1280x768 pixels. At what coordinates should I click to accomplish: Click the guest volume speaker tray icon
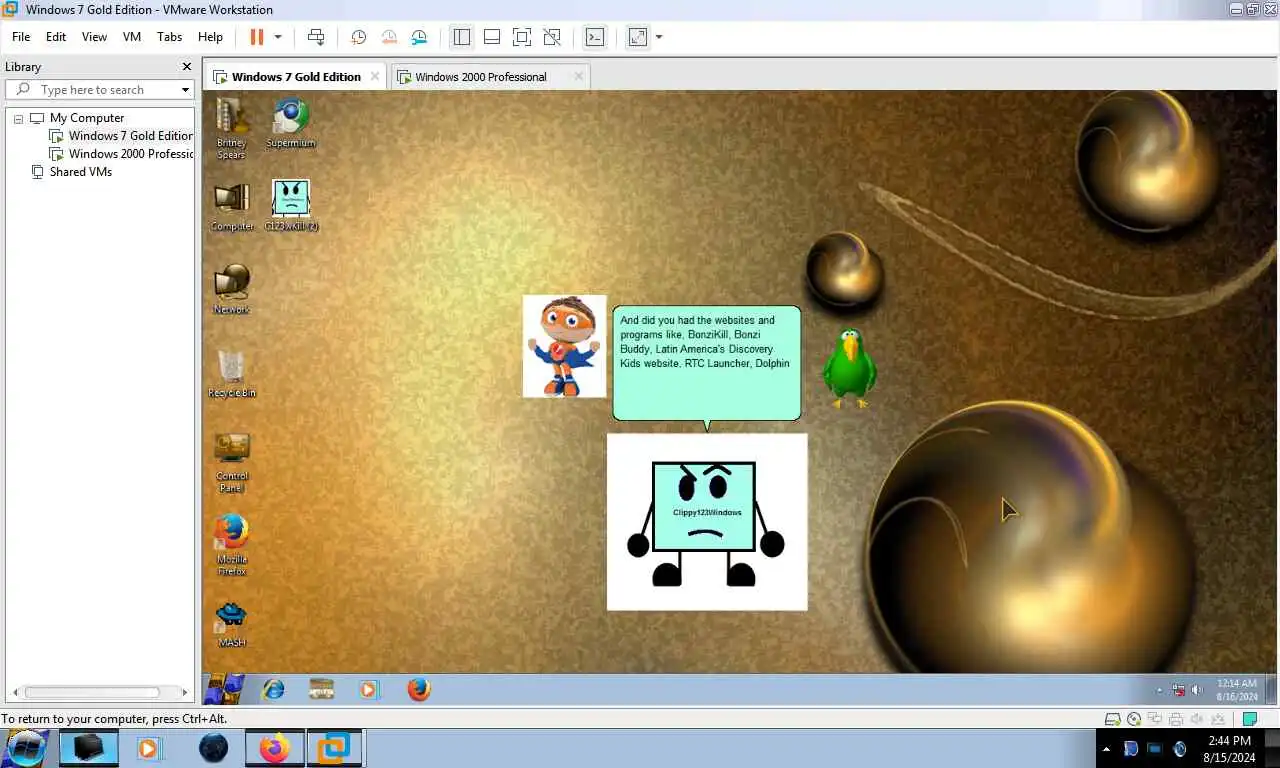(x=1197, y=690)
